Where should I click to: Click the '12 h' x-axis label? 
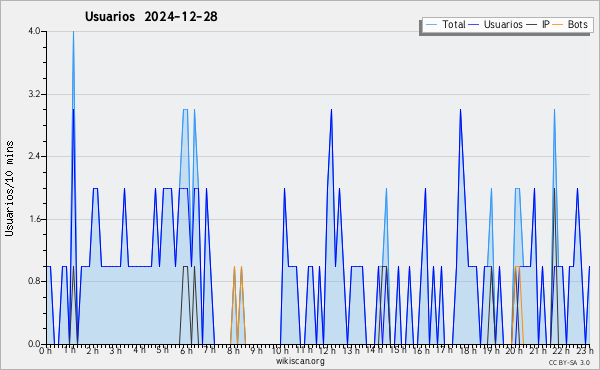click(327, 350)
